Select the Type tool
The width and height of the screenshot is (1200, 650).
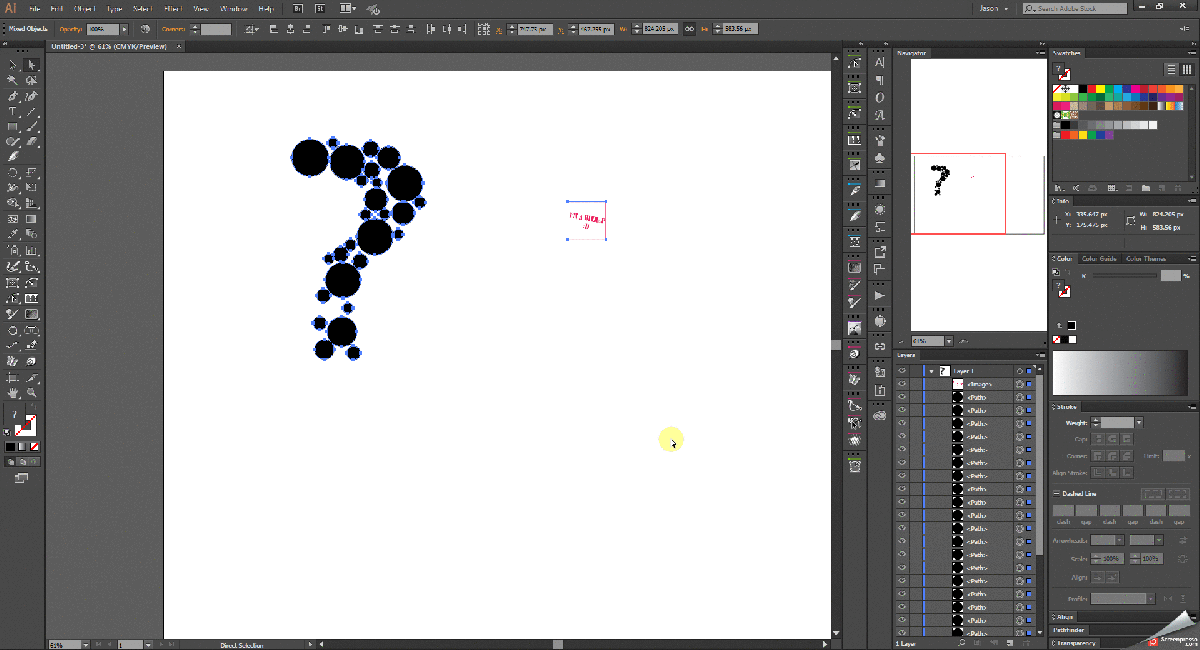(x=13, y=112)
